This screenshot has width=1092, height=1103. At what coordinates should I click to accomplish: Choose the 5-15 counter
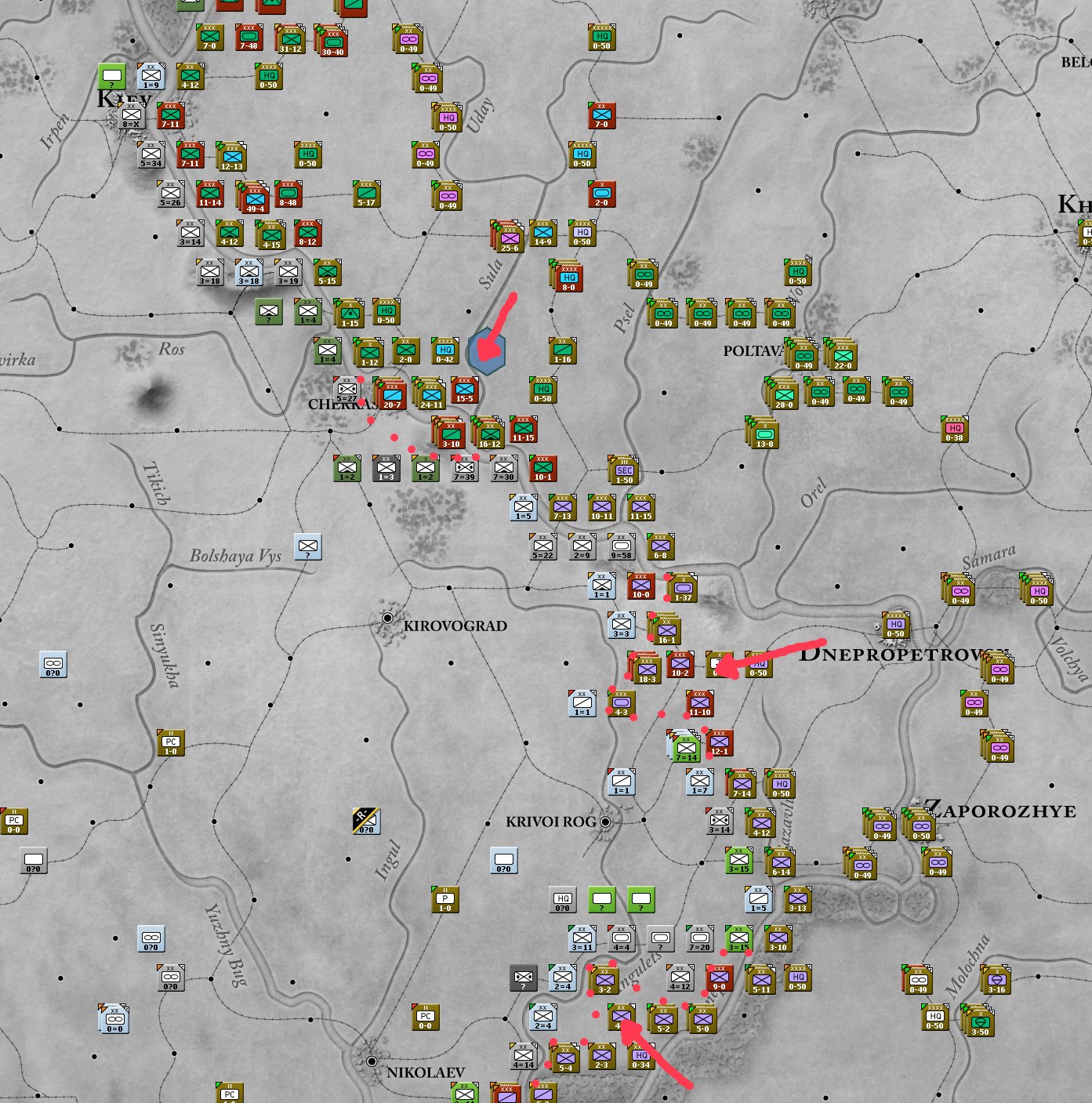(328, 273)
